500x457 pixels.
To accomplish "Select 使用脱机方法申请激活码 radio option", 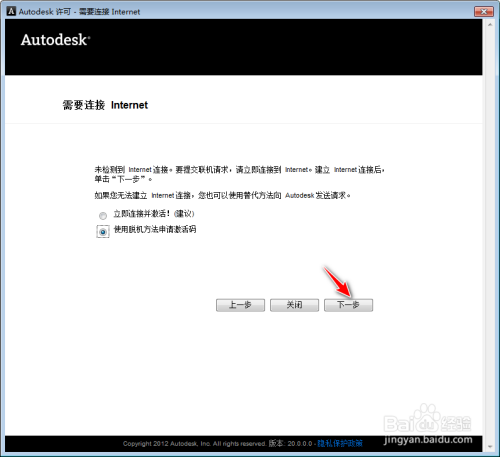I will click(x=103, y=231).
